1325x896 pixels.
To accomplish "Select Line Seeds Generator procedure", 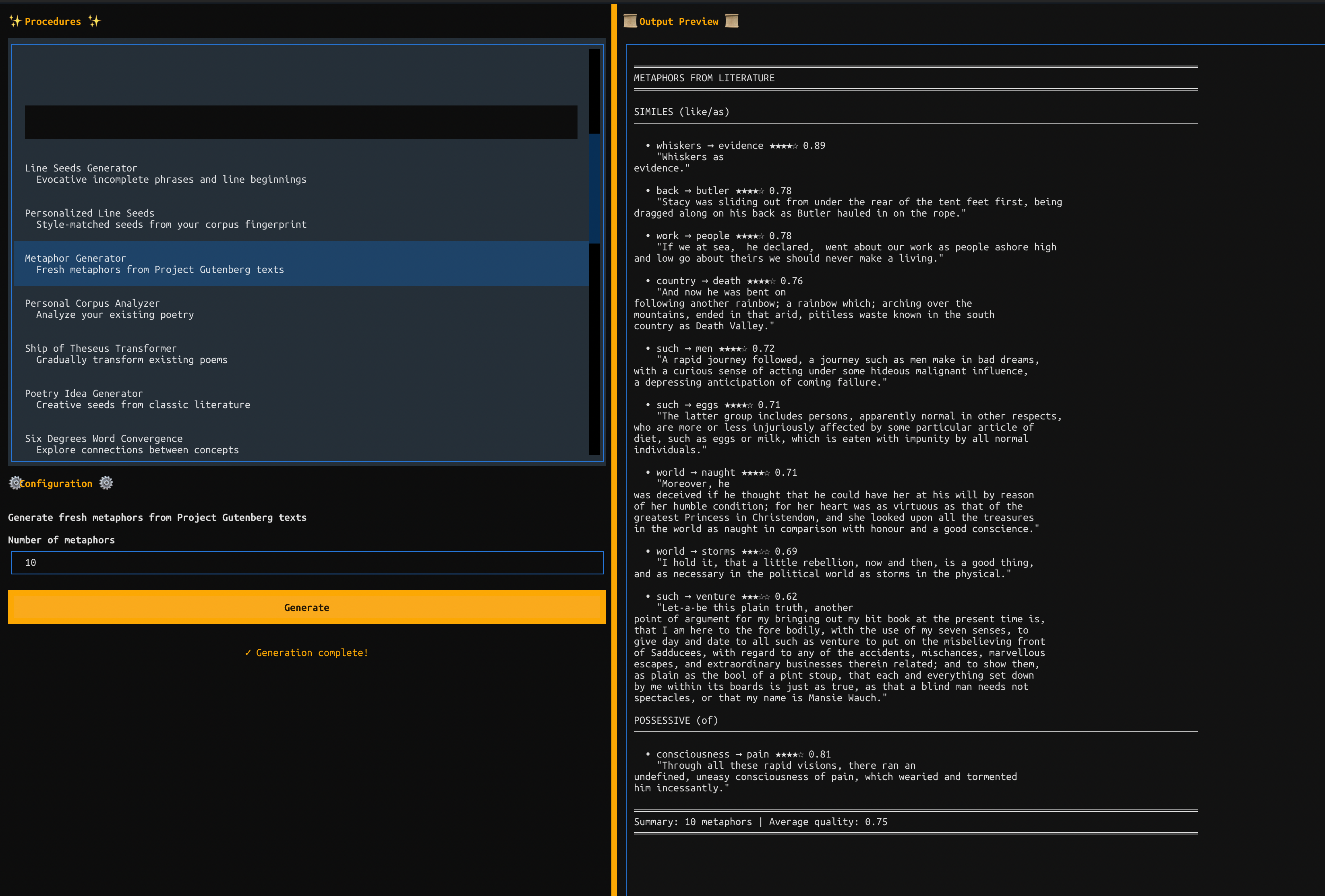I will pyautogui.click(x=166, y=173).
